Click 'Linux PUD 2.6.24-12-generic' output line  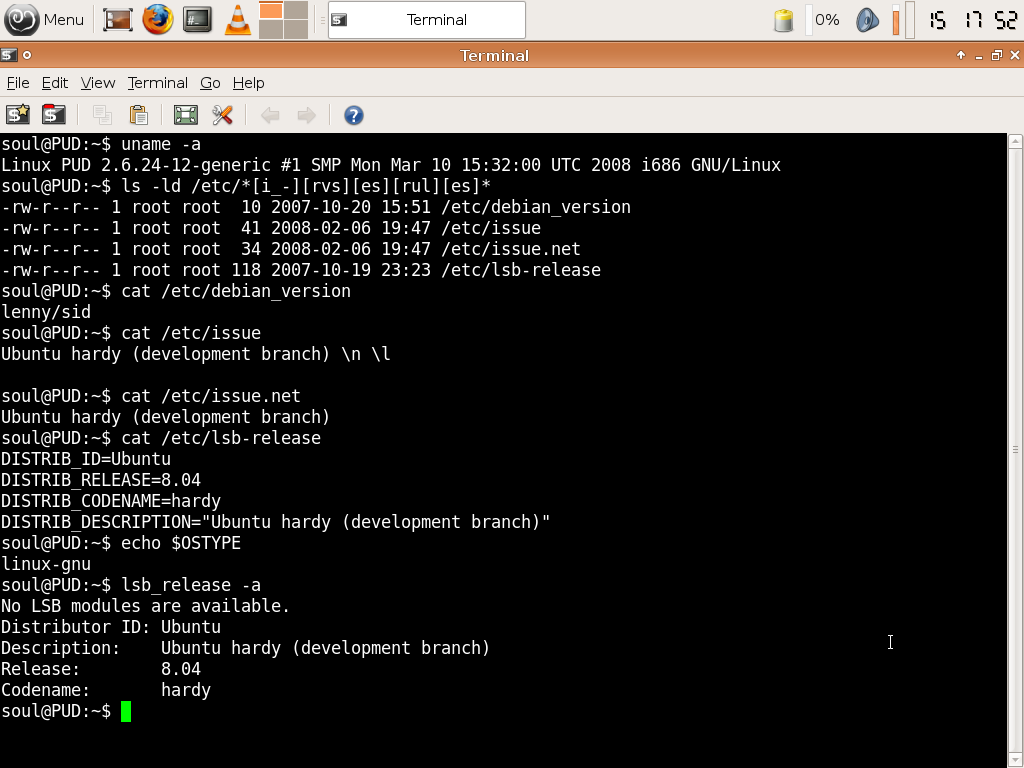391,165
